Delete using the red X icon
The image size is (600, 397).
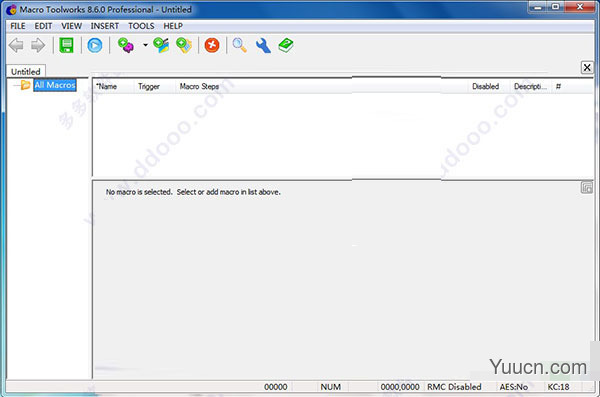[212, 45]
